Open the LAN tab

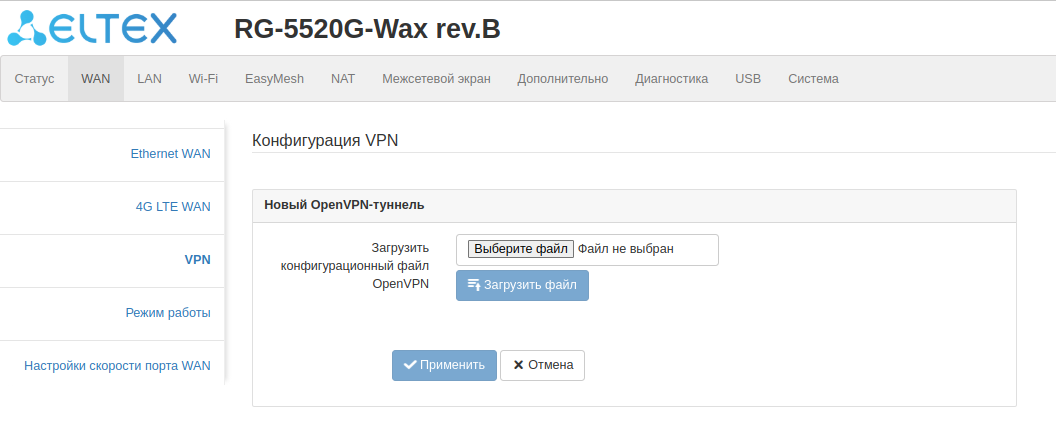(x=150, y=79)
